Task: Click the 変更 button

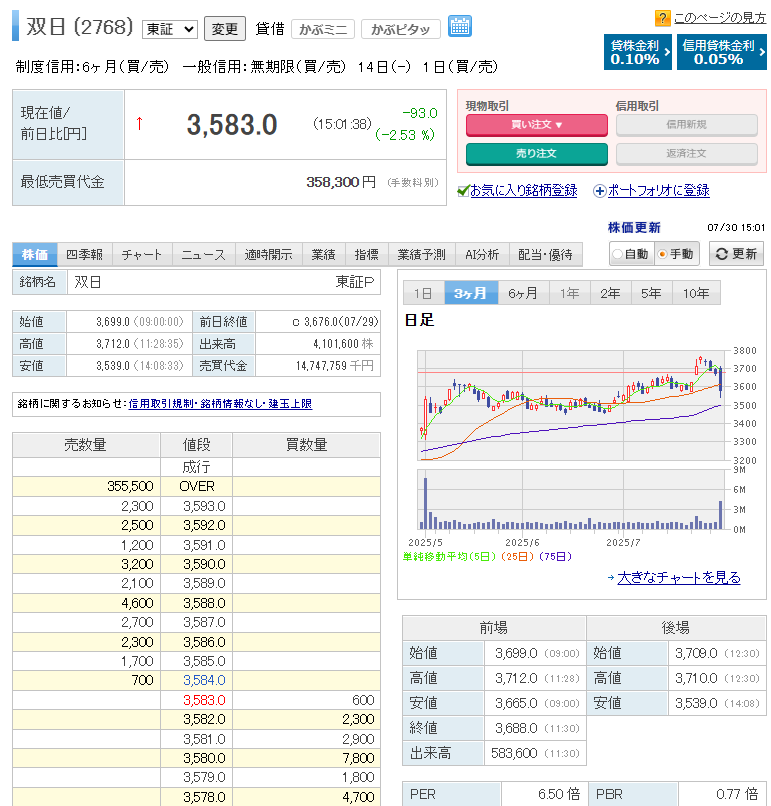Action: click(225, 29)
